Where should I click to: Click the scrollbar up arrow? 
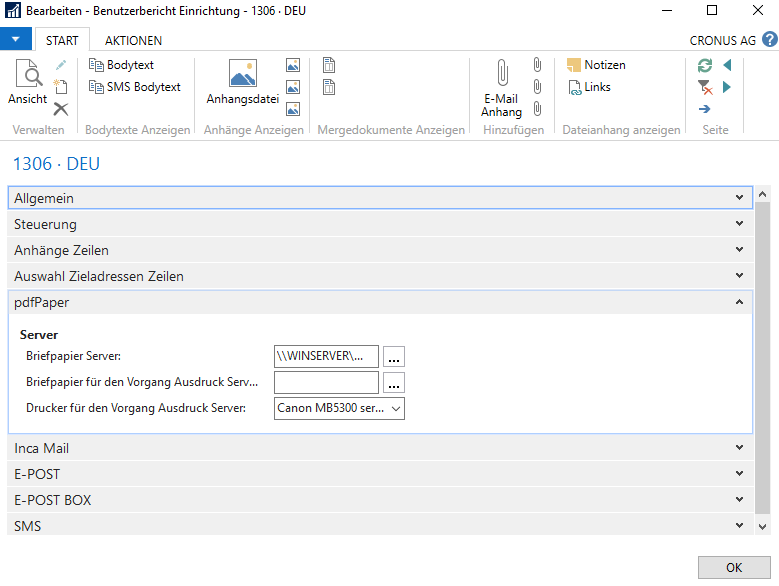point(763,195)
